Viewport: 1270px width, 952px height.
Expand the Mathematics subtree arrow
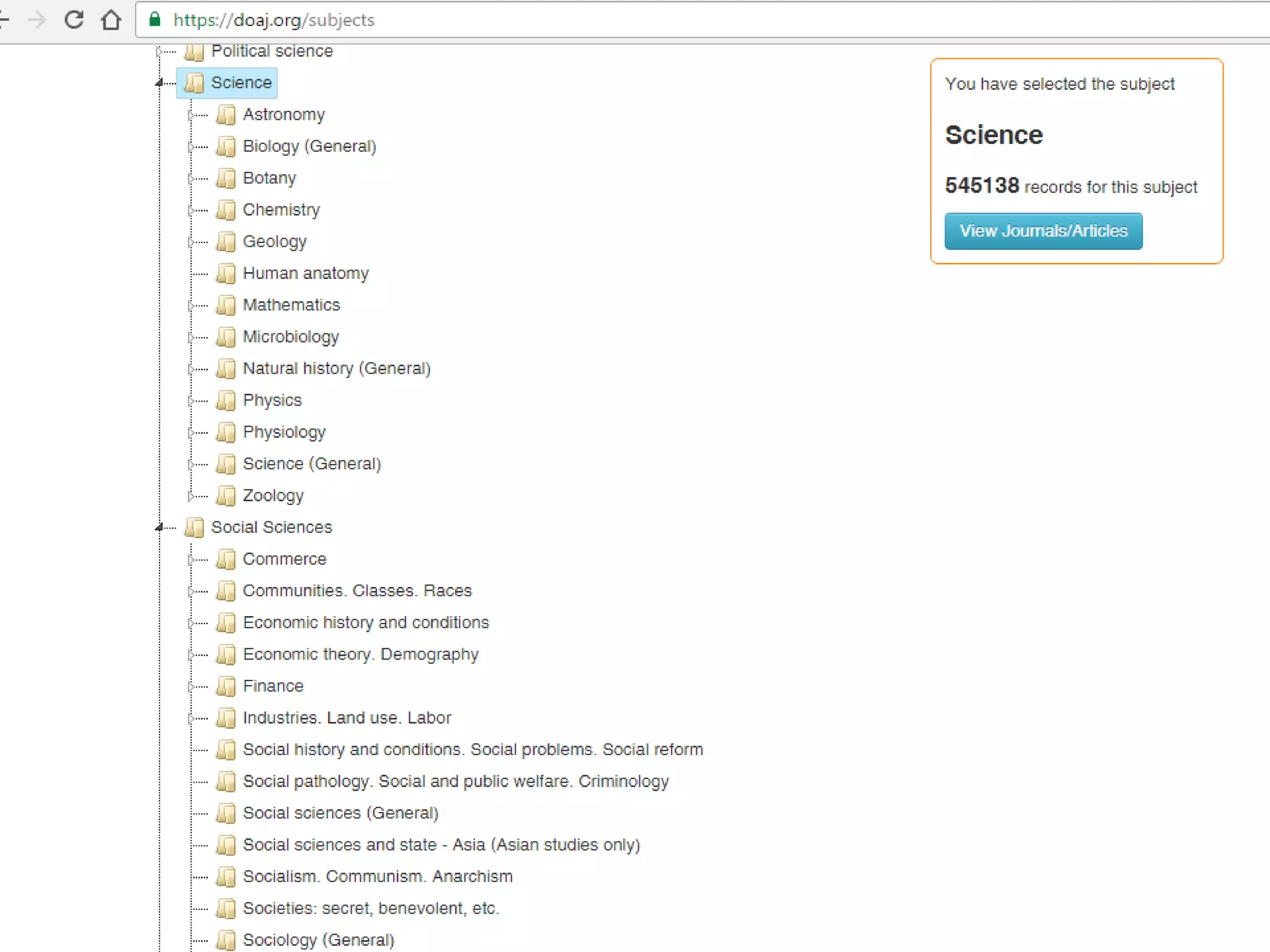click(190, 306)
